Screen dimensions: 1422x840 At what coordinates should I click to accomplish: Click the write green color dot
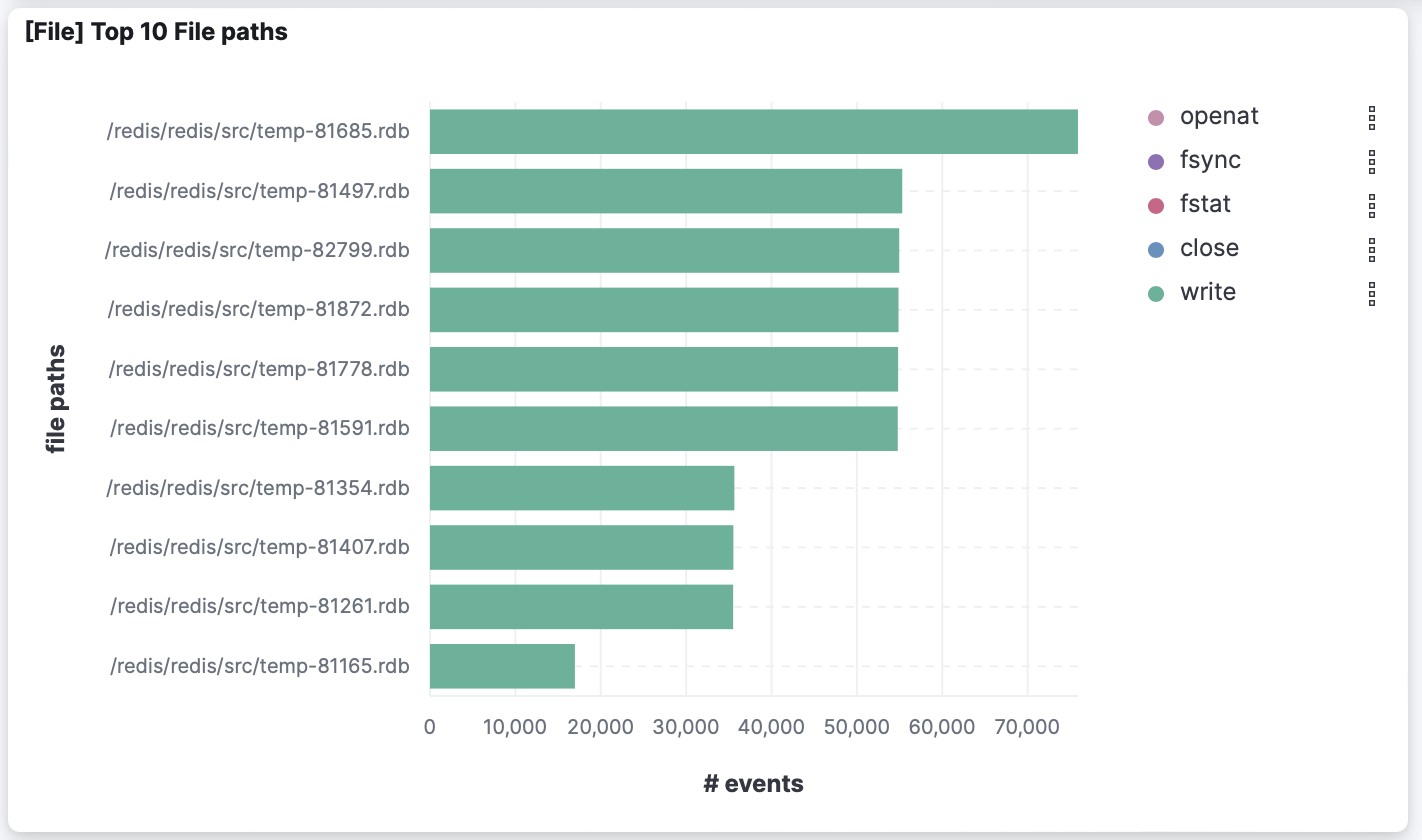click(1156, 294)
